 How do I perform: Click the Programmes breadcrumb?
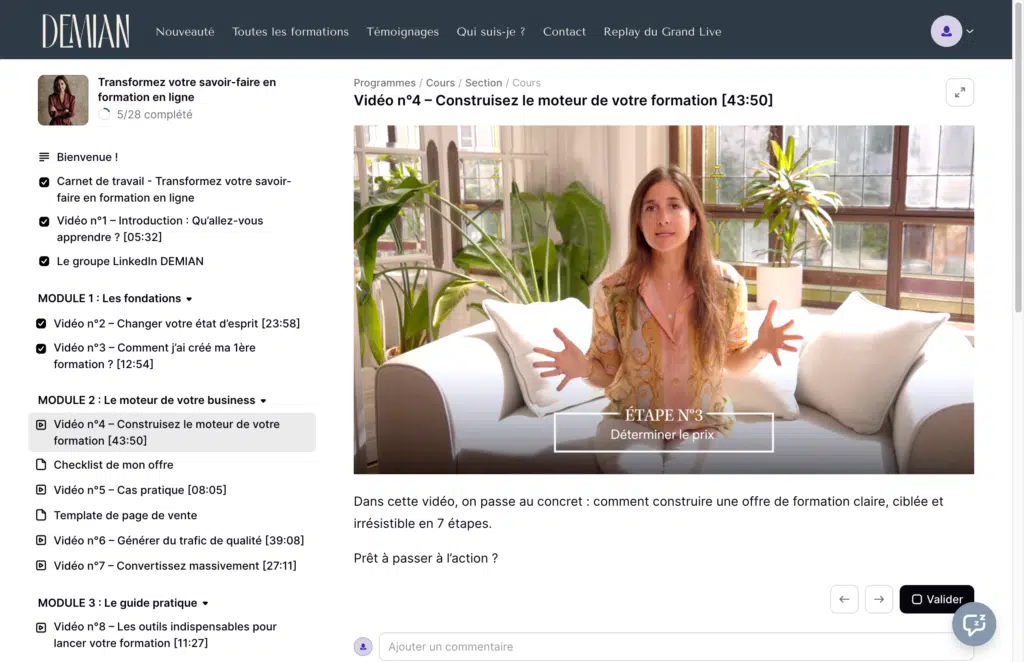[x=385, y=83]
